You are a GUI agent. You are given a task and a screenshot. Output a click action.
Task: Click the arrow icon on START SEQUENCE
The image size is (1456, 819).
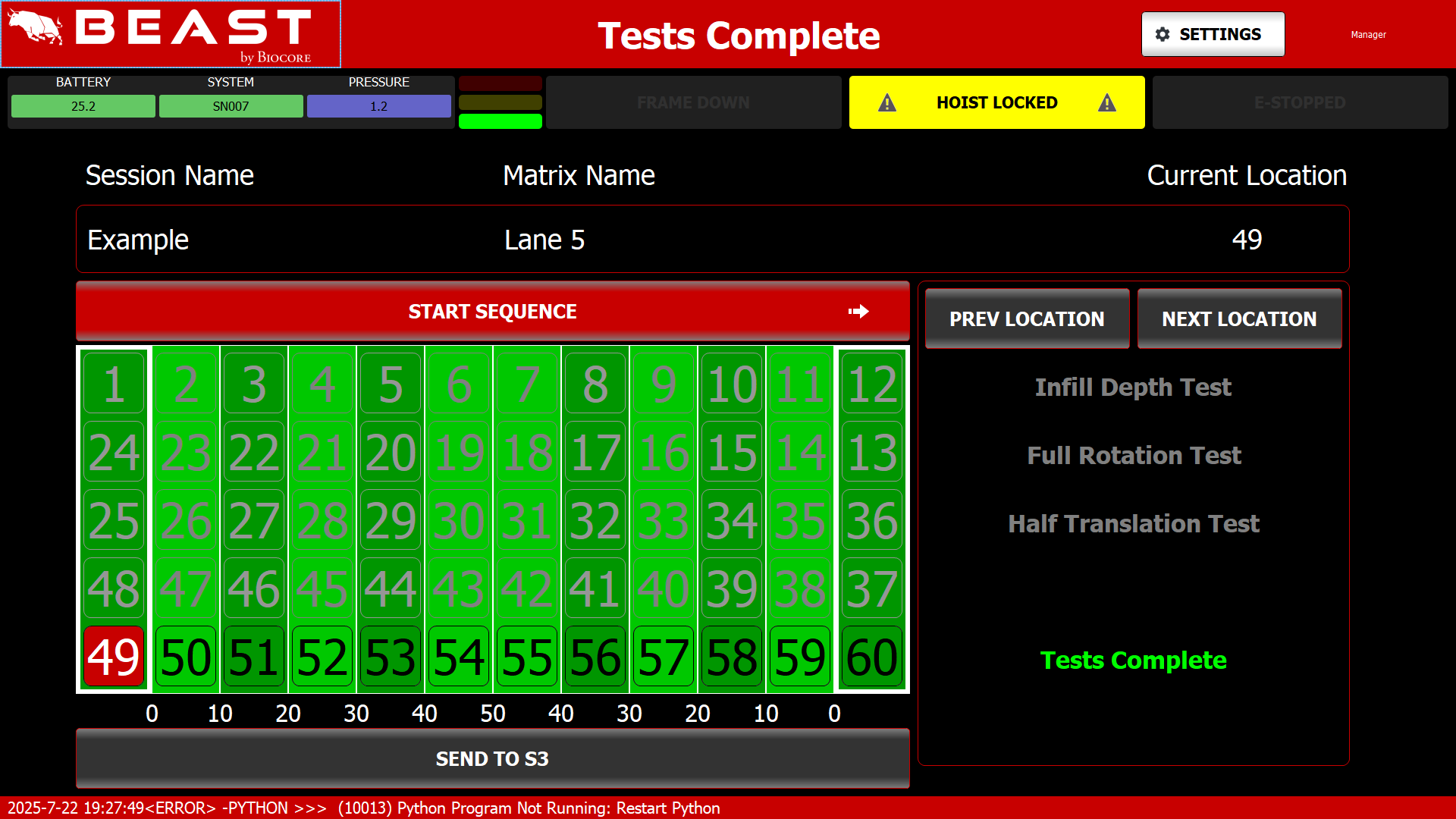point(858,312)
